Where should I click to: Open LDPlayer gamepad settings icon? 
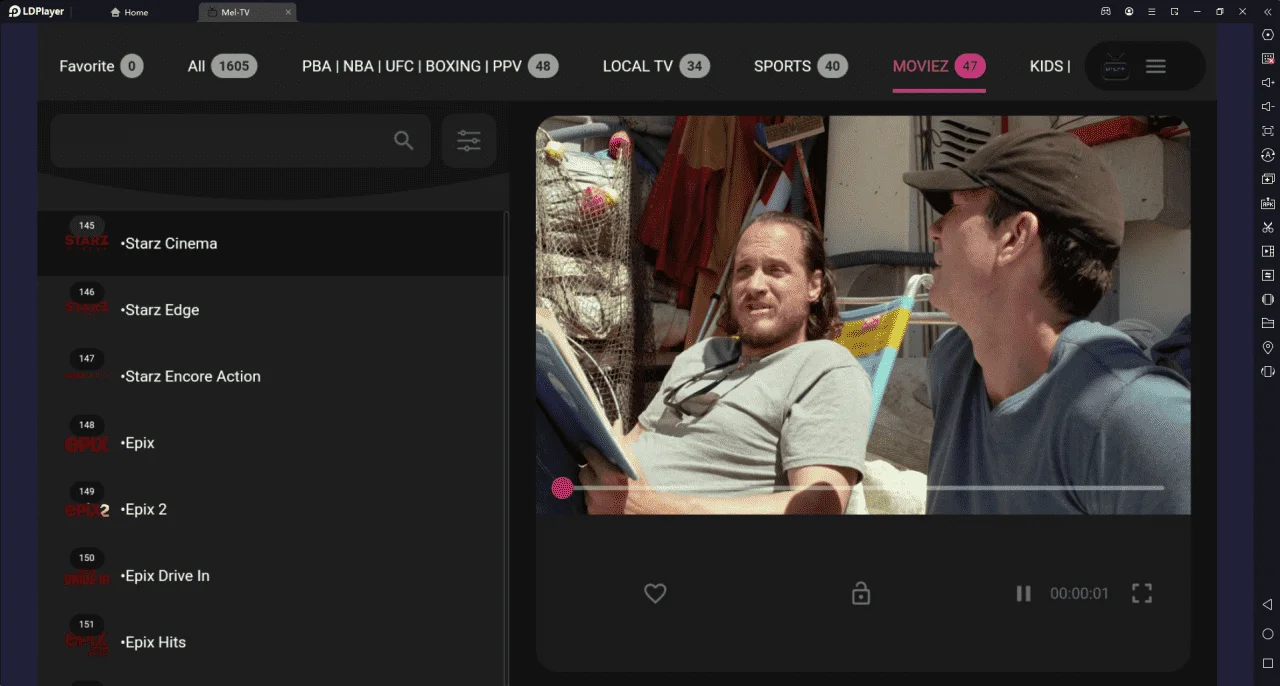click(1106, 12)
